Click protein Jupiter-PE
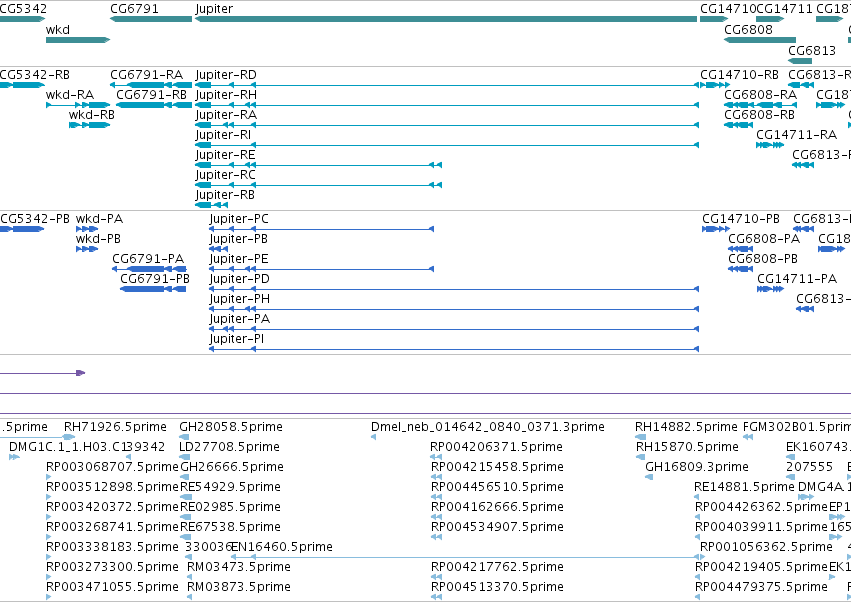Image resolution: width=851 pixels, height=602 pixels. tap(321, 269)
